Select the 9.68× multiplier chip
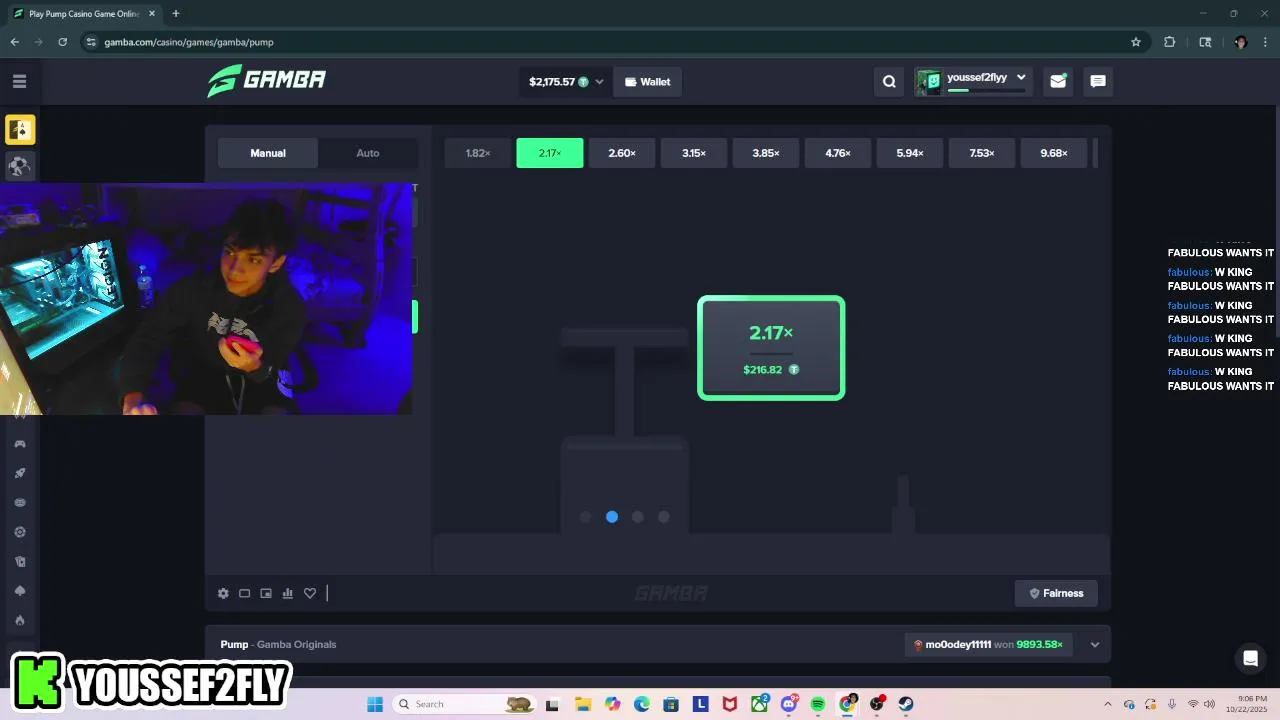The image size is (1280, 720). click(x=1054, y=153)
